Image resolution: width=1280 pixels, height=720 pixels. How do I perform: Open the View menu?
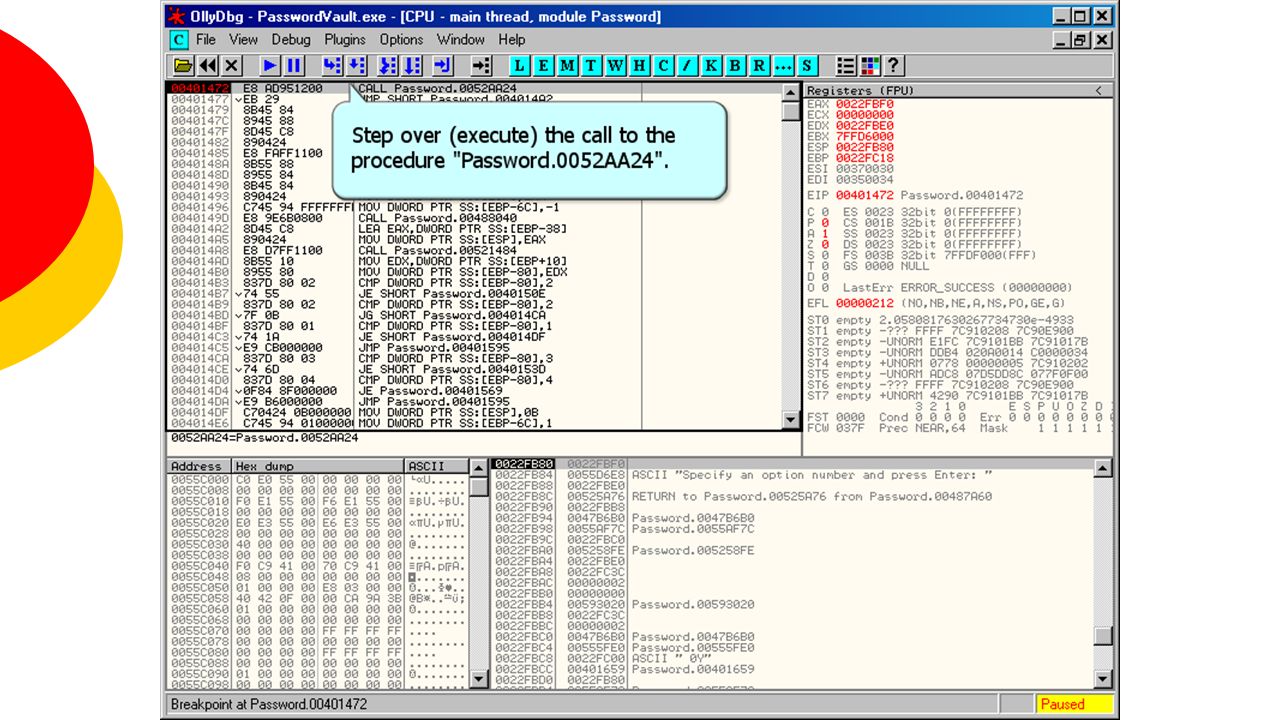tap(243, 40)
